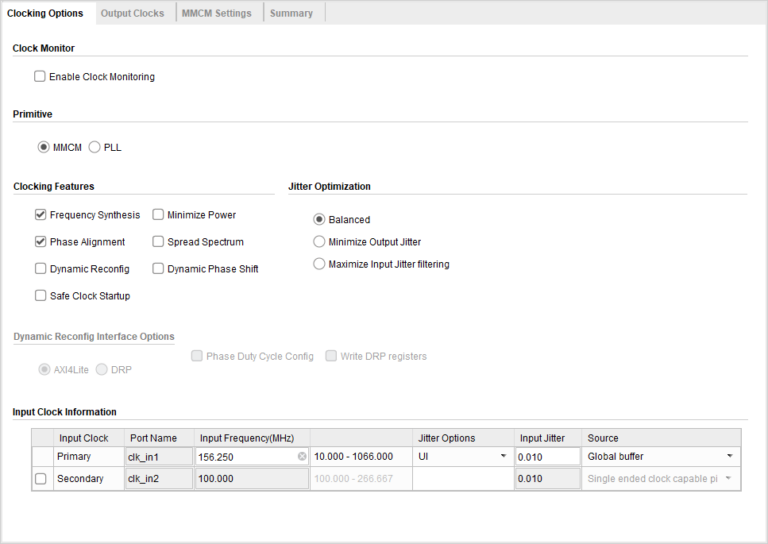Choose Maximize Input Jitter filtering
The image size is (768, 544).
[x=319, y=265]
